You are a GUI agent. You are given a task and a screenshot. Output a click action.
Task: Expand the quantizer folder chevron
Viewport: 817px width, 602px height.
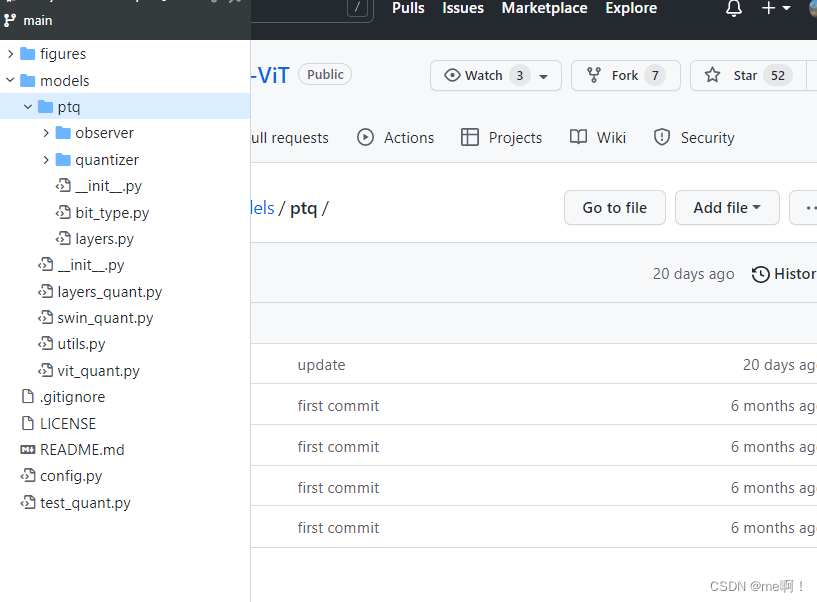(x=46, y=159)
